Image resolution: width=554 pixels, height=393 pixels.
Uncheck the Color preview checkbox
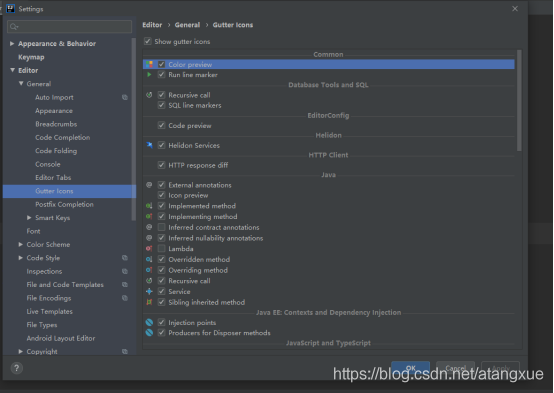[x=161, y=64]
